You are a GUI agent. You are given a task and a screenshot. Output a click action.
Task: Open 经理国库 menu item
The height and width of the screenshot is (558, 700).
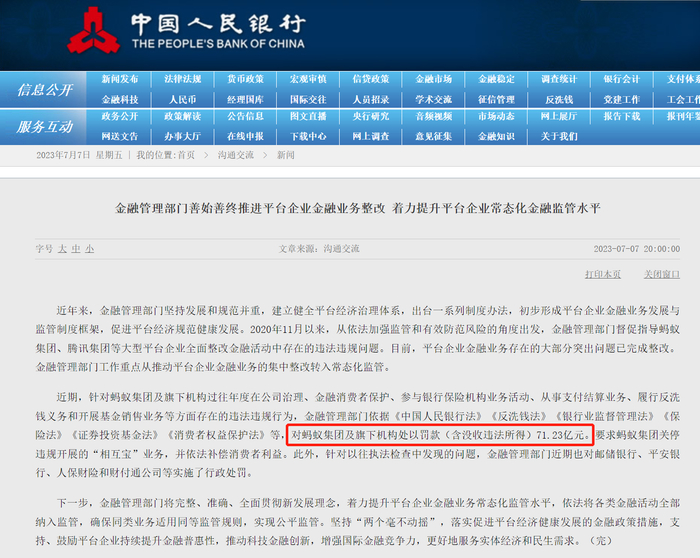(246, 100)
